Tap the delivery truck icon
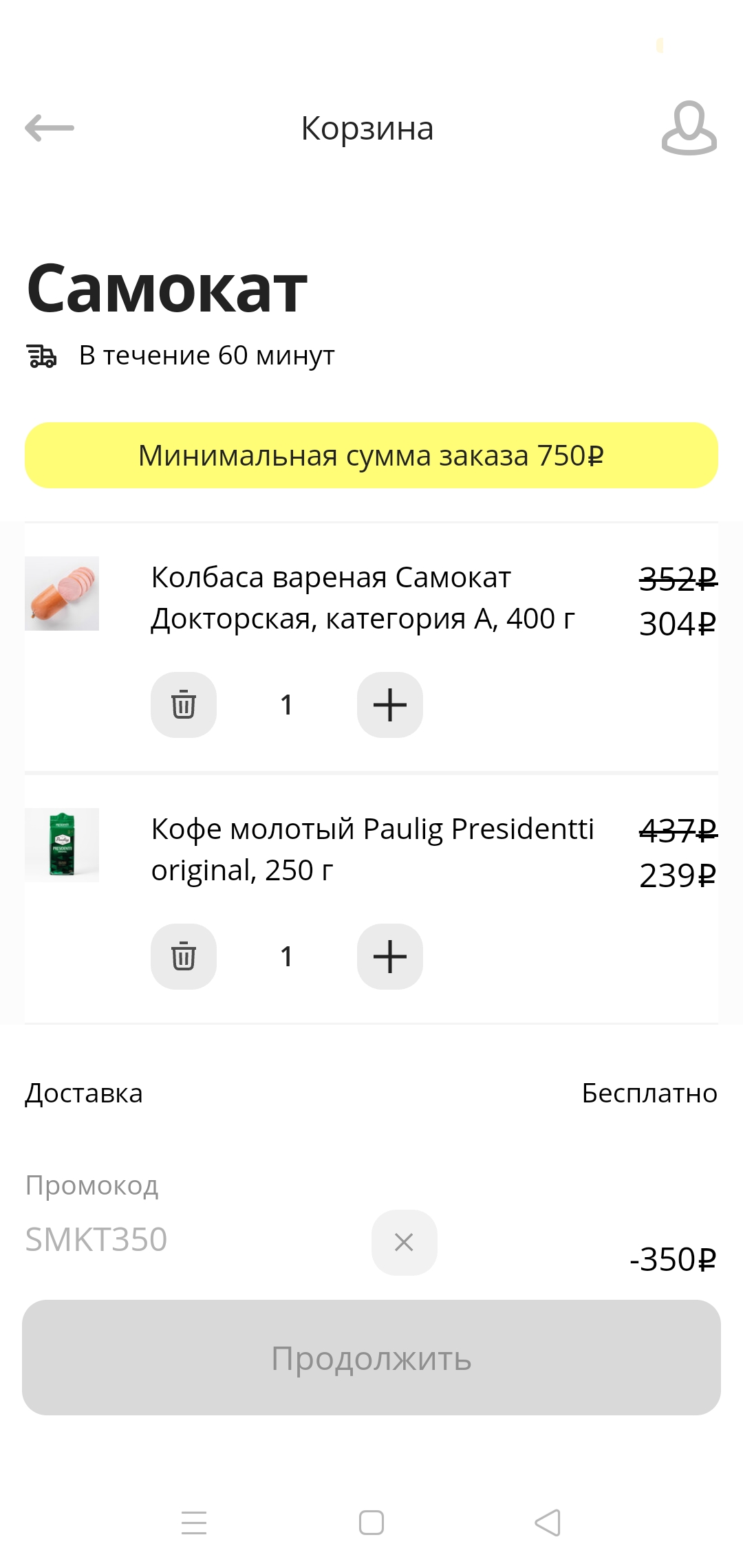The height and width of the screenshot is (1568, 743). point(42,356)
